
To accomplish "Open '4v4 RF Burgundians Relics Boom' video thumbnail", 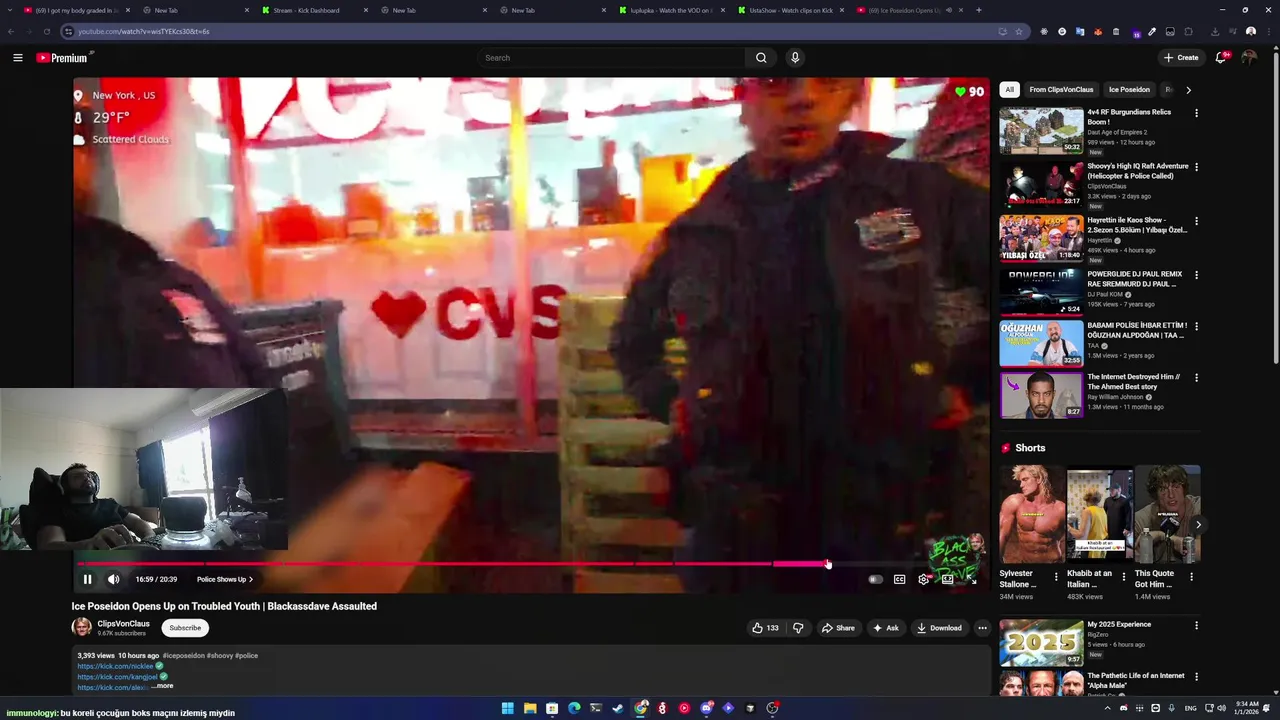I will (1041, 130).
